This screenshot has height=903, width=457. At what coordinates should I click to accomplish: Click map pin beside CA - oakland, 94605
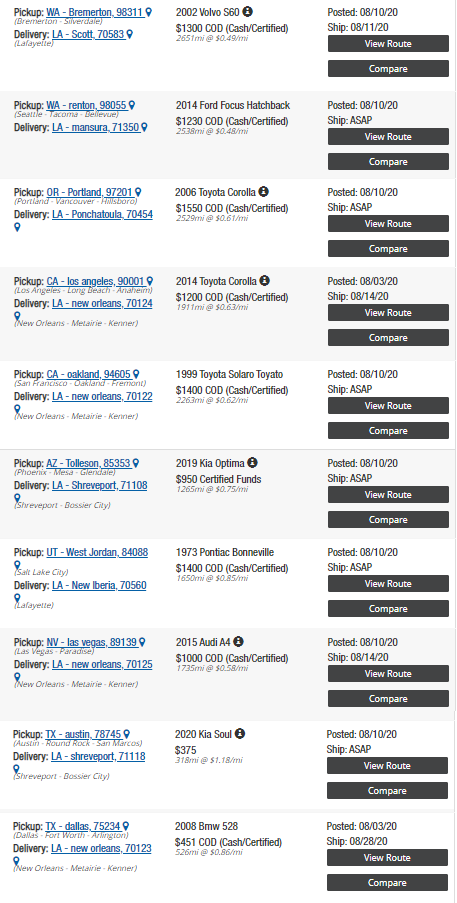click(x=136, y=374)
